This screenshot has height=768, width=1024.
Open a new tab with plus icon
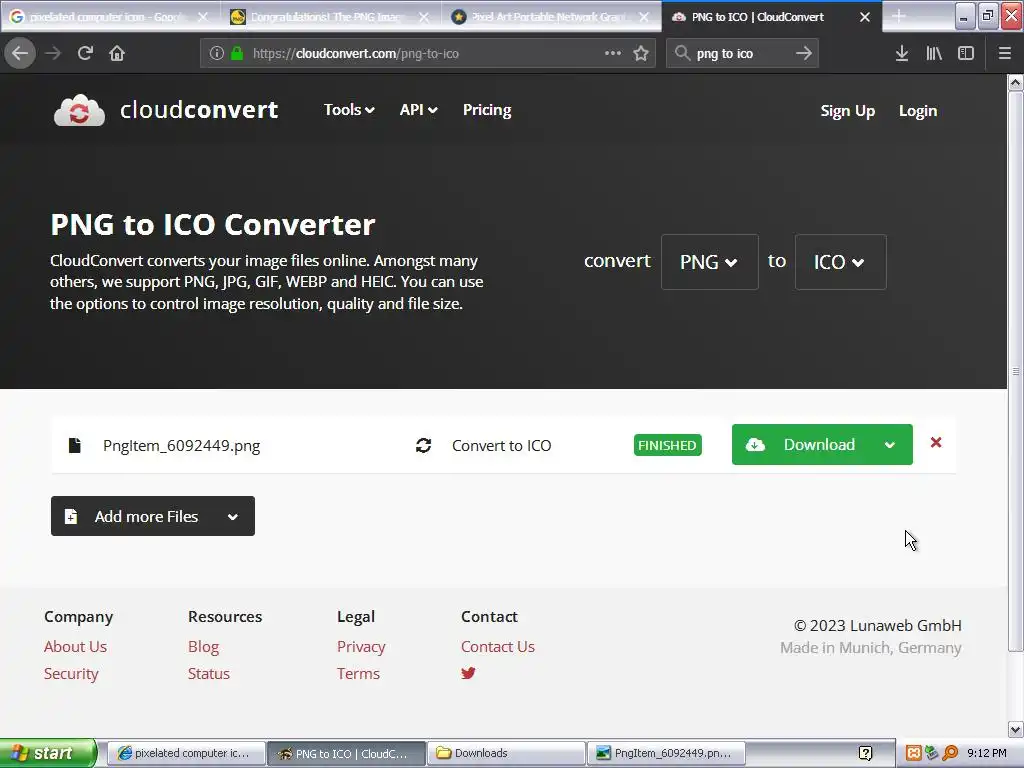899,16
